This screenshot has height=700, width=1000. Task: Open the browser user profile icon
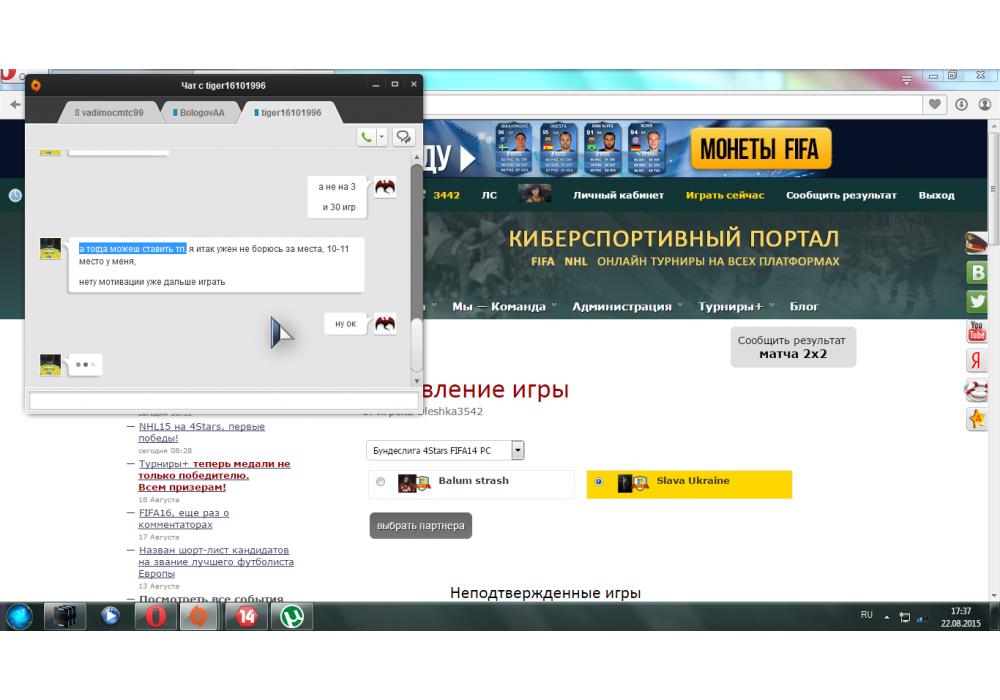tap(985, 104)
